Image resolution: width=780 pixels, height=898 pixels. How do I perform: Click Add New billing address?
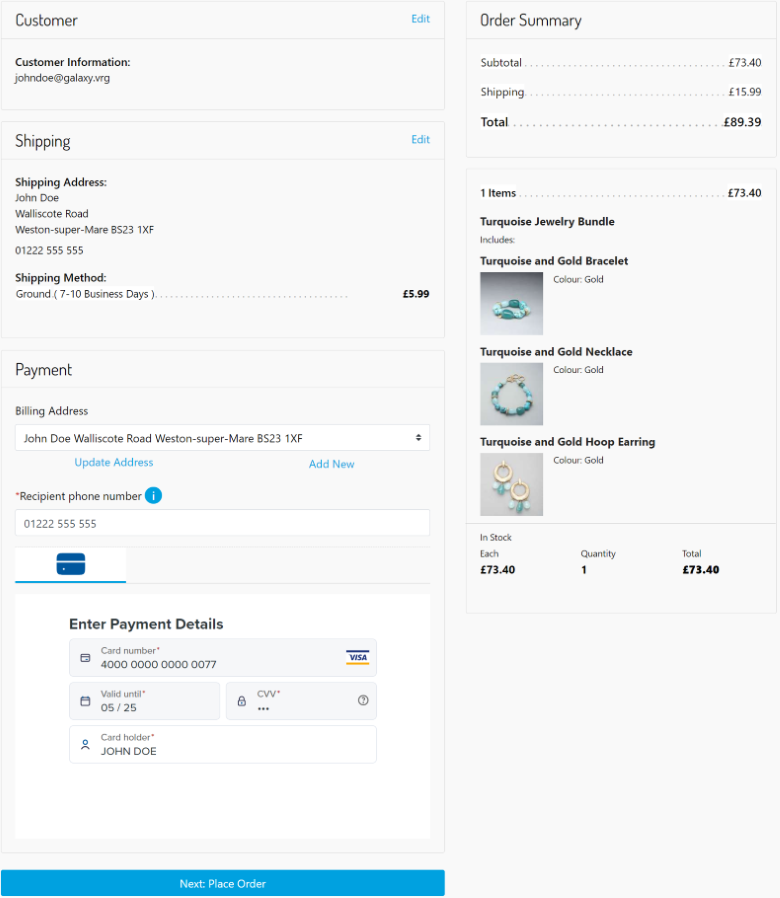pos(331,464)
